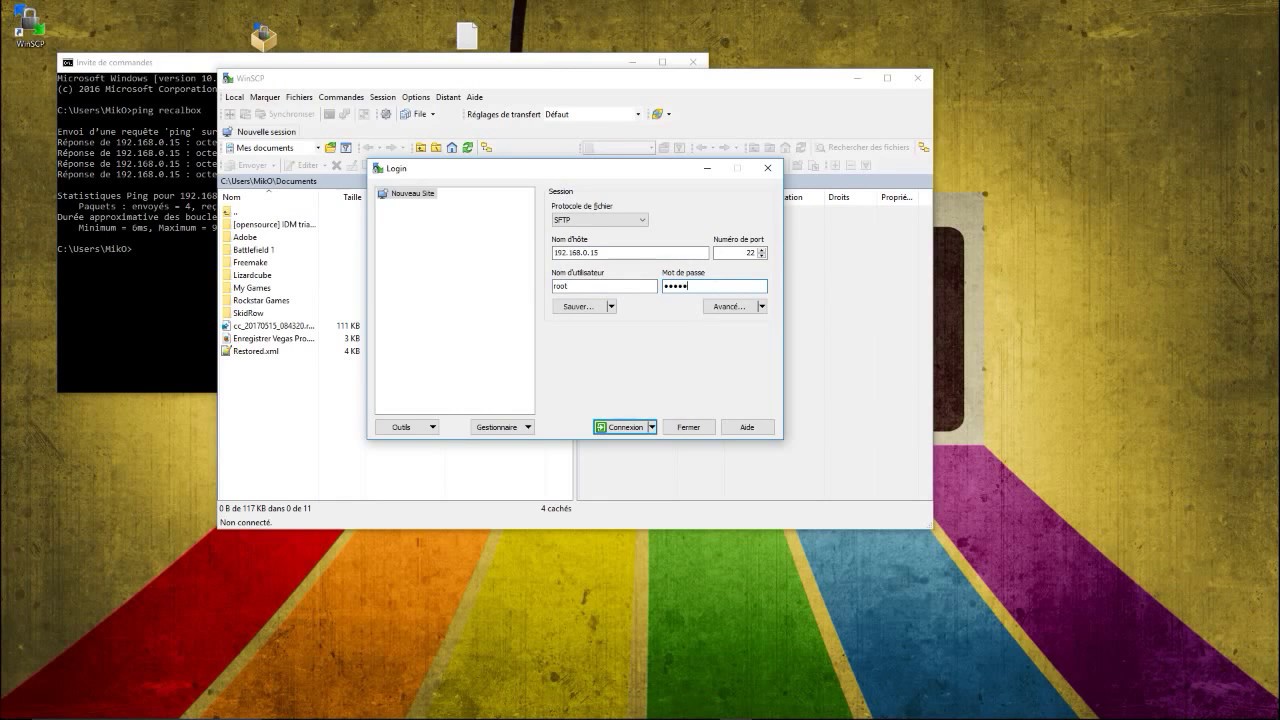
Task: Click the open directory folder icon in local panel
Action: 330,148
